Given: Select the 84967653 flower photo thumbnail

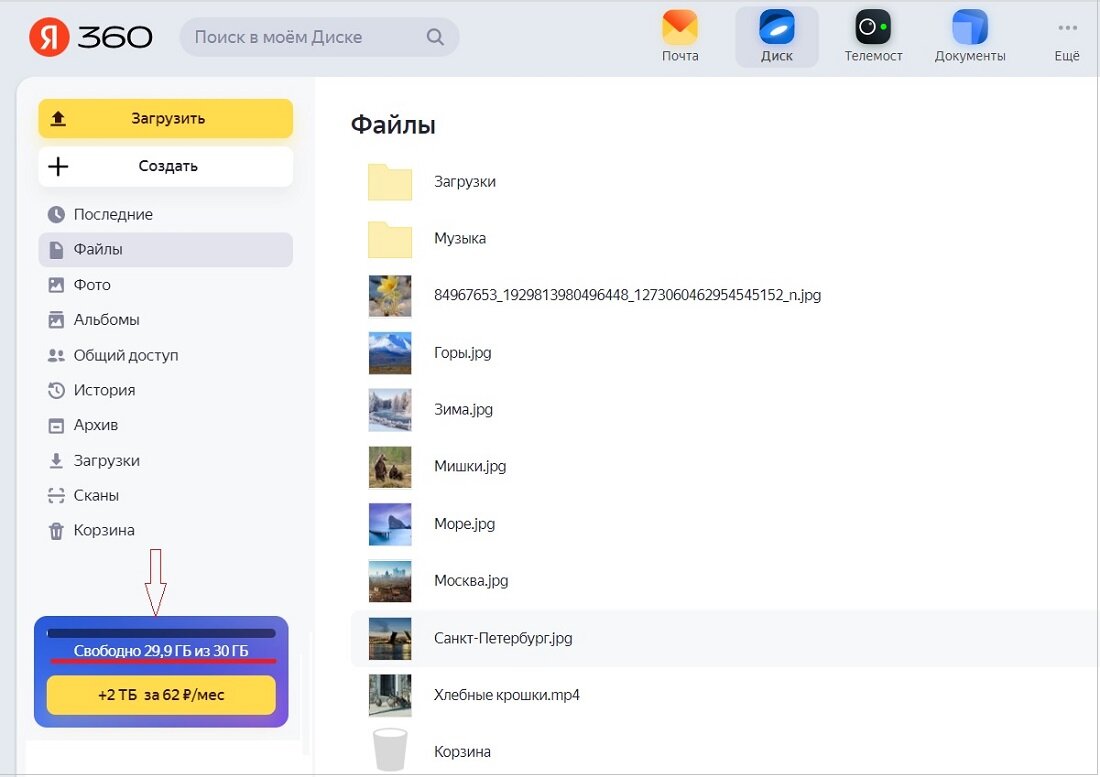Looking at the screenshot, I should pos(390,296).
